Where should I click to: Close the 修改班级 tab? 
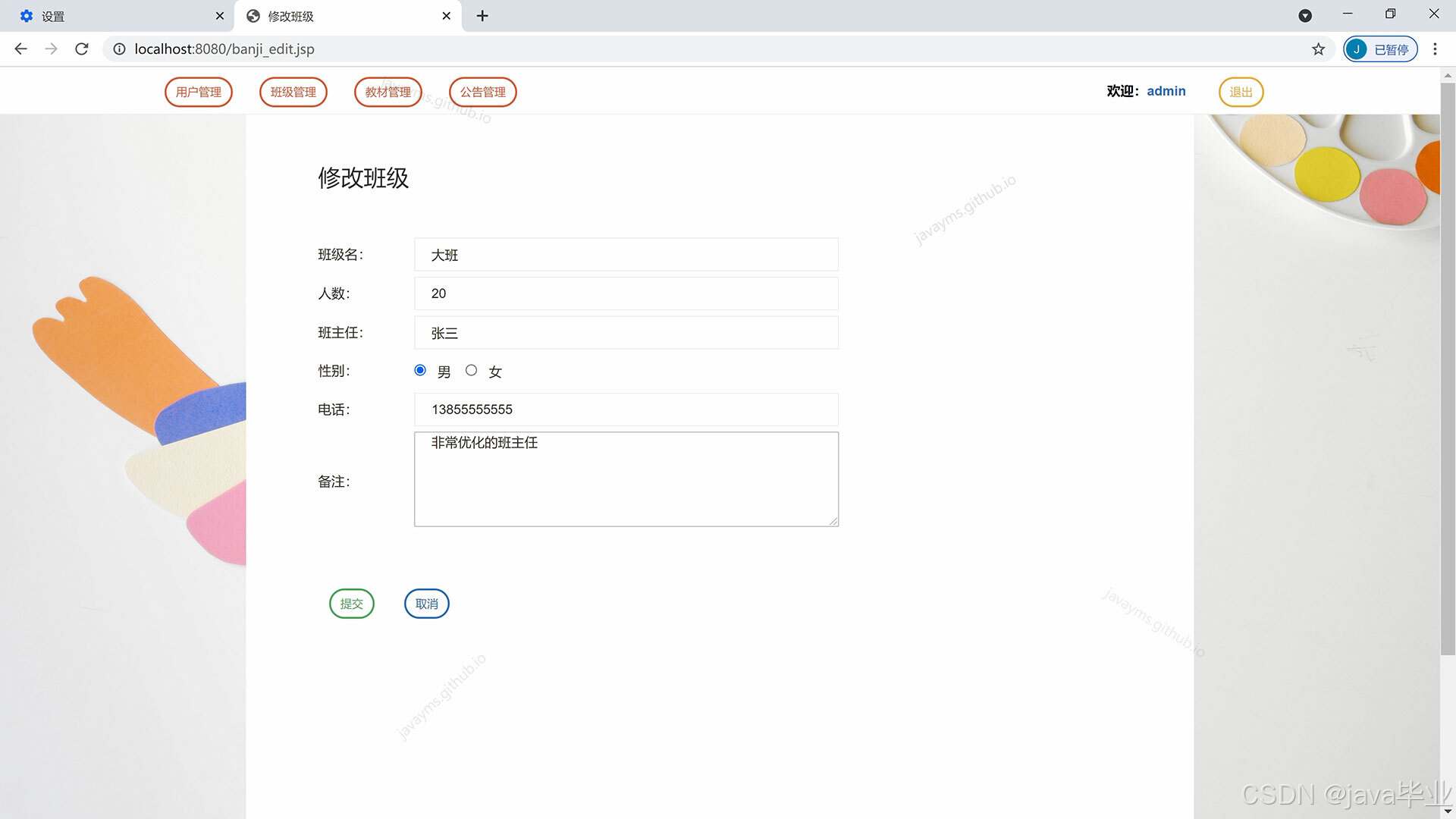click(x=446, y=16)
